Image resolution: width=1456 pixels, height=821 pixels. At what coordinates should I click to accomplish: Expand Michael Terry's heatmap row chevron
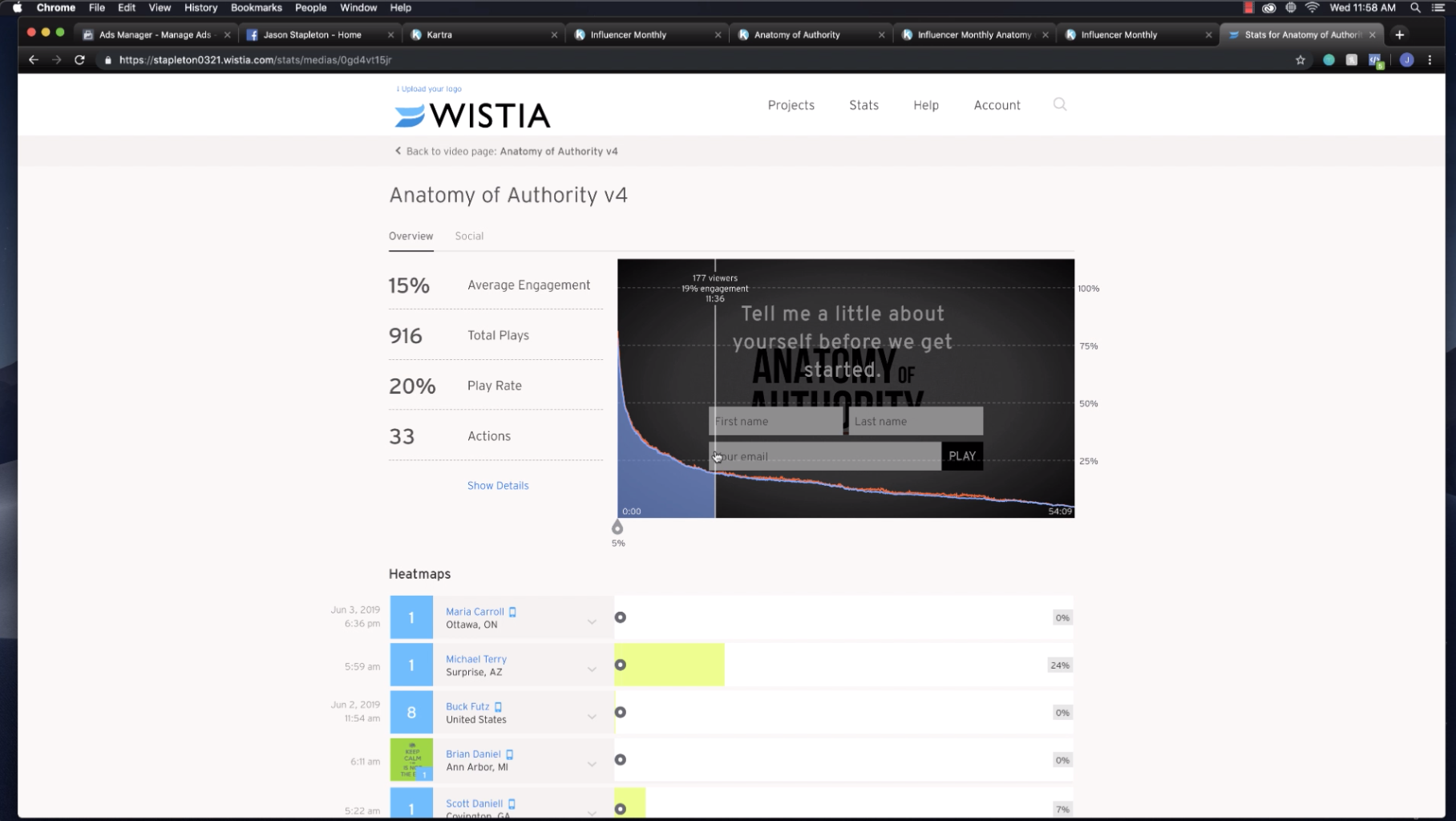click(592, 669)
